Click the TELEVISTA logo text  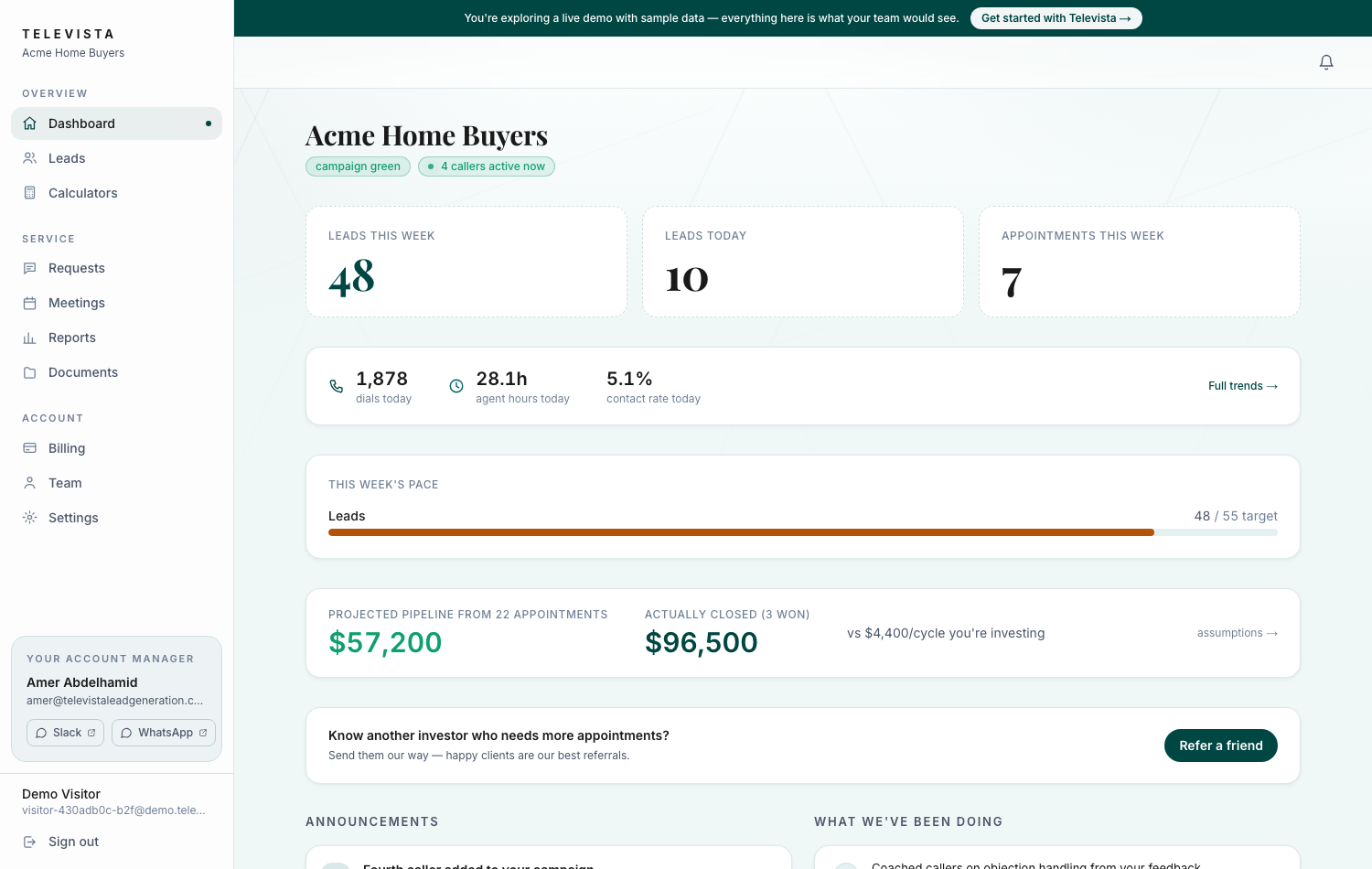pos(69,34)
